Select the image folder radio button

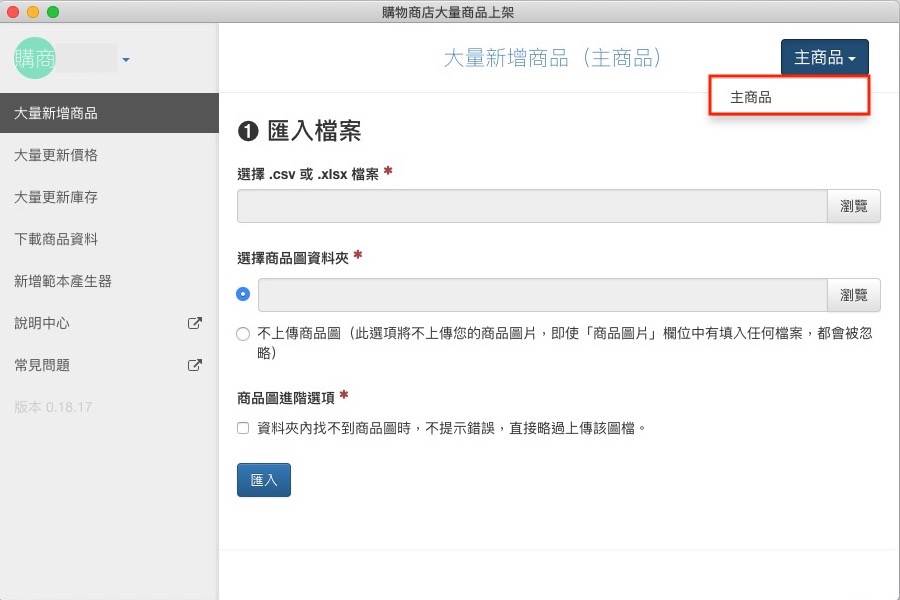[x=243, y=294]
